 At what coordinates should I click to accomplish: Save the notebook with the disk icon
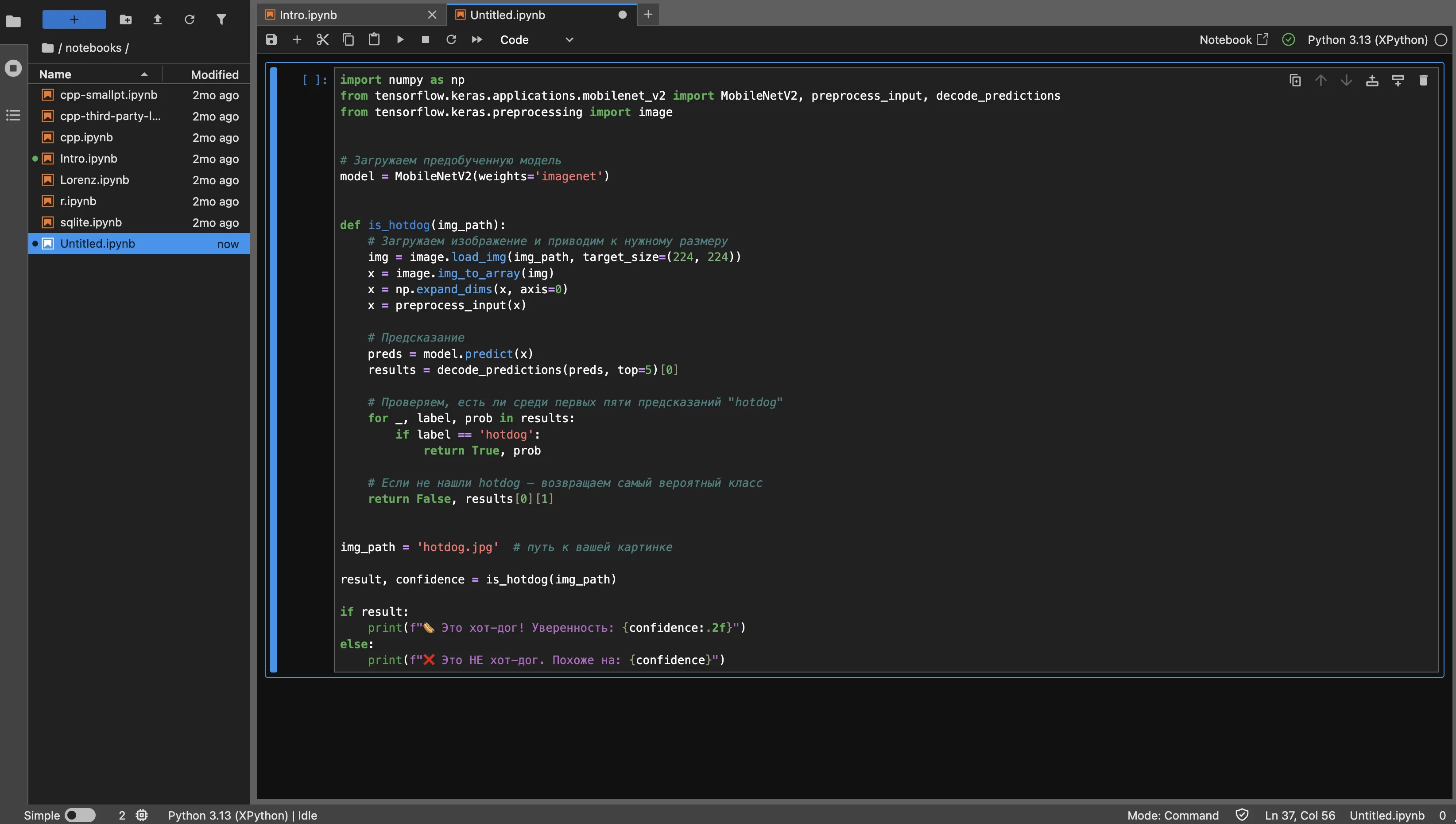pos(271,39)
